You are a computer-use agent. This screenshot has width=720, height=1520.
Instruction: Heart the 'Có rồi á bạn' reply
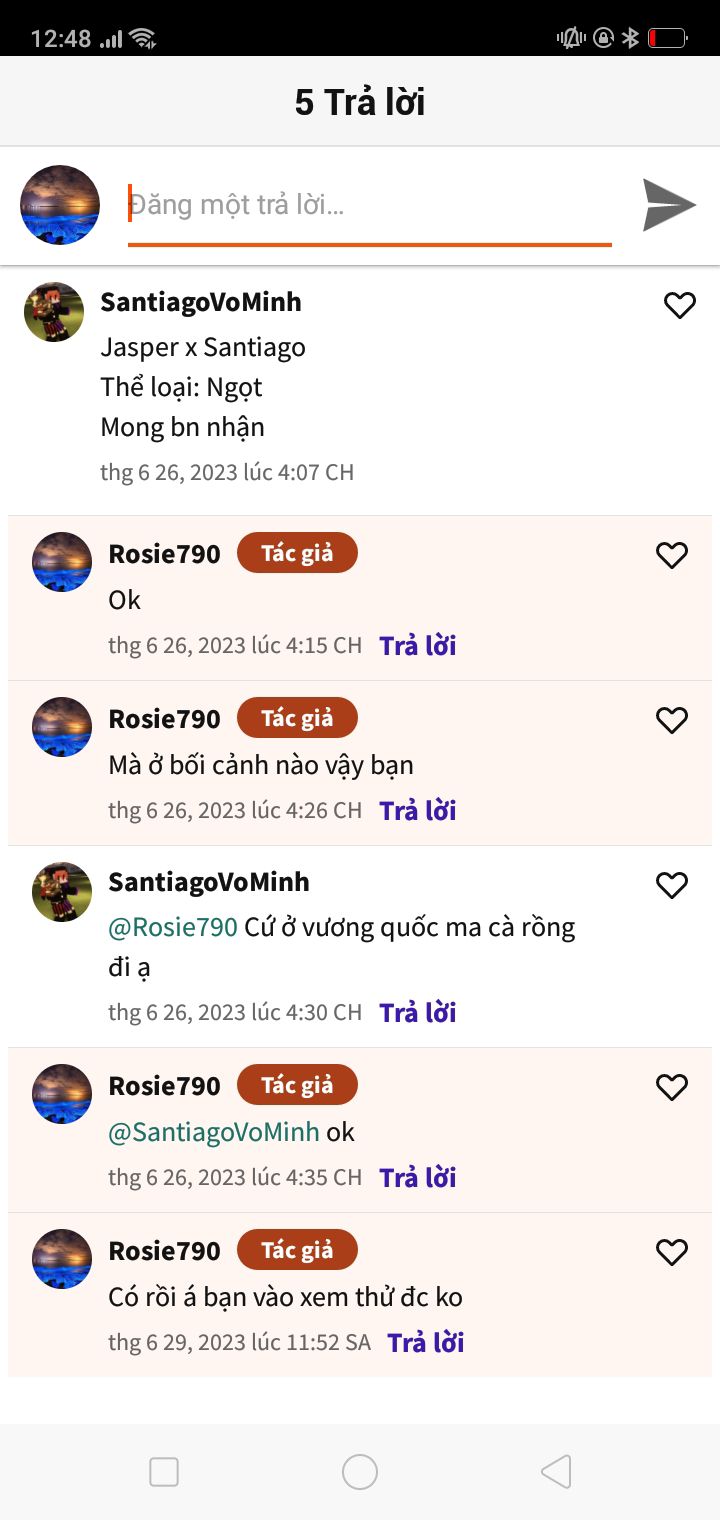click(x=672, y=1252)
